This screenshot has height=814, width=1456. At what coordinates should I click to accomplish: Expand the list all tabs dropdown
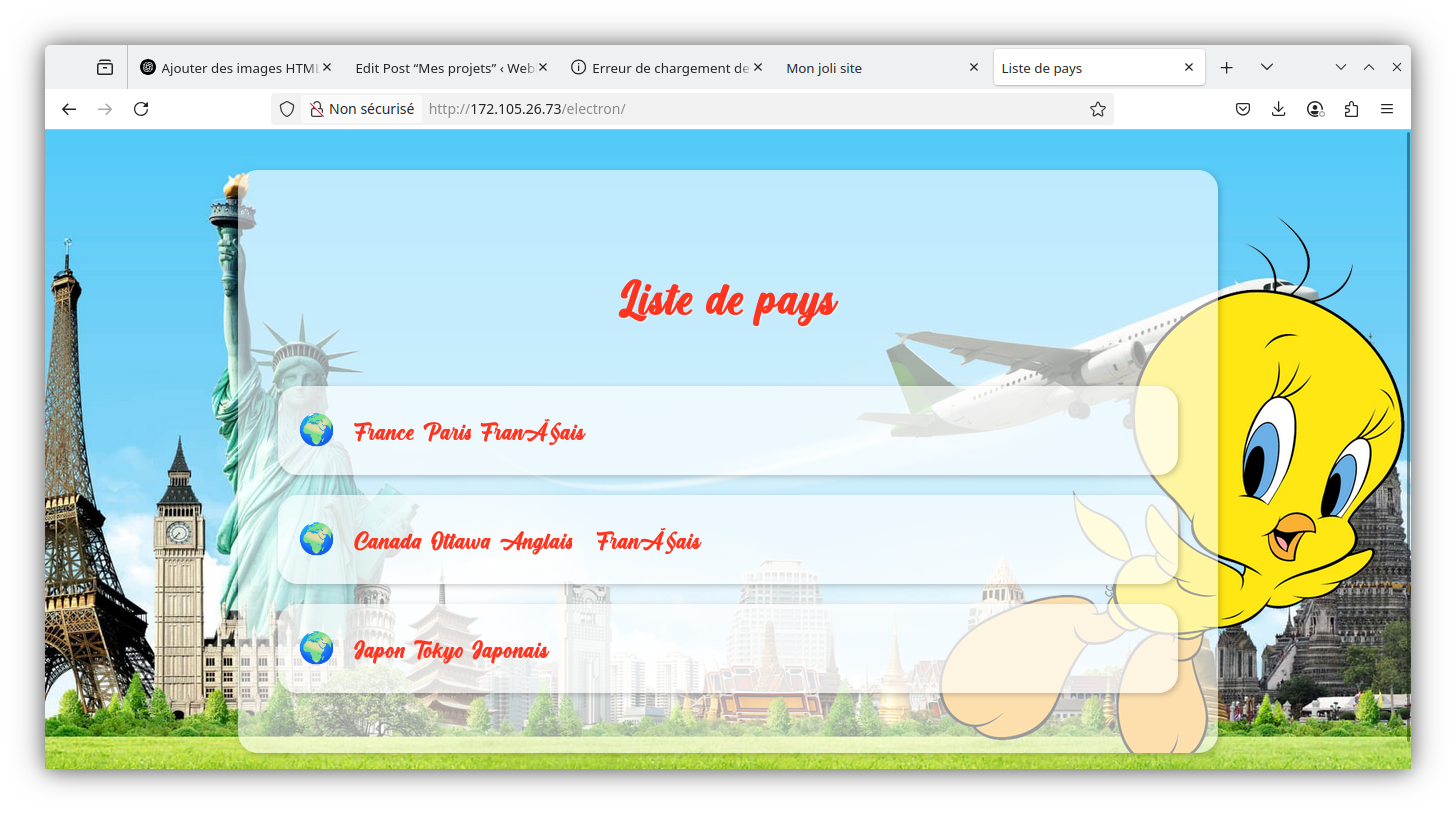(x=1267, y=68)
